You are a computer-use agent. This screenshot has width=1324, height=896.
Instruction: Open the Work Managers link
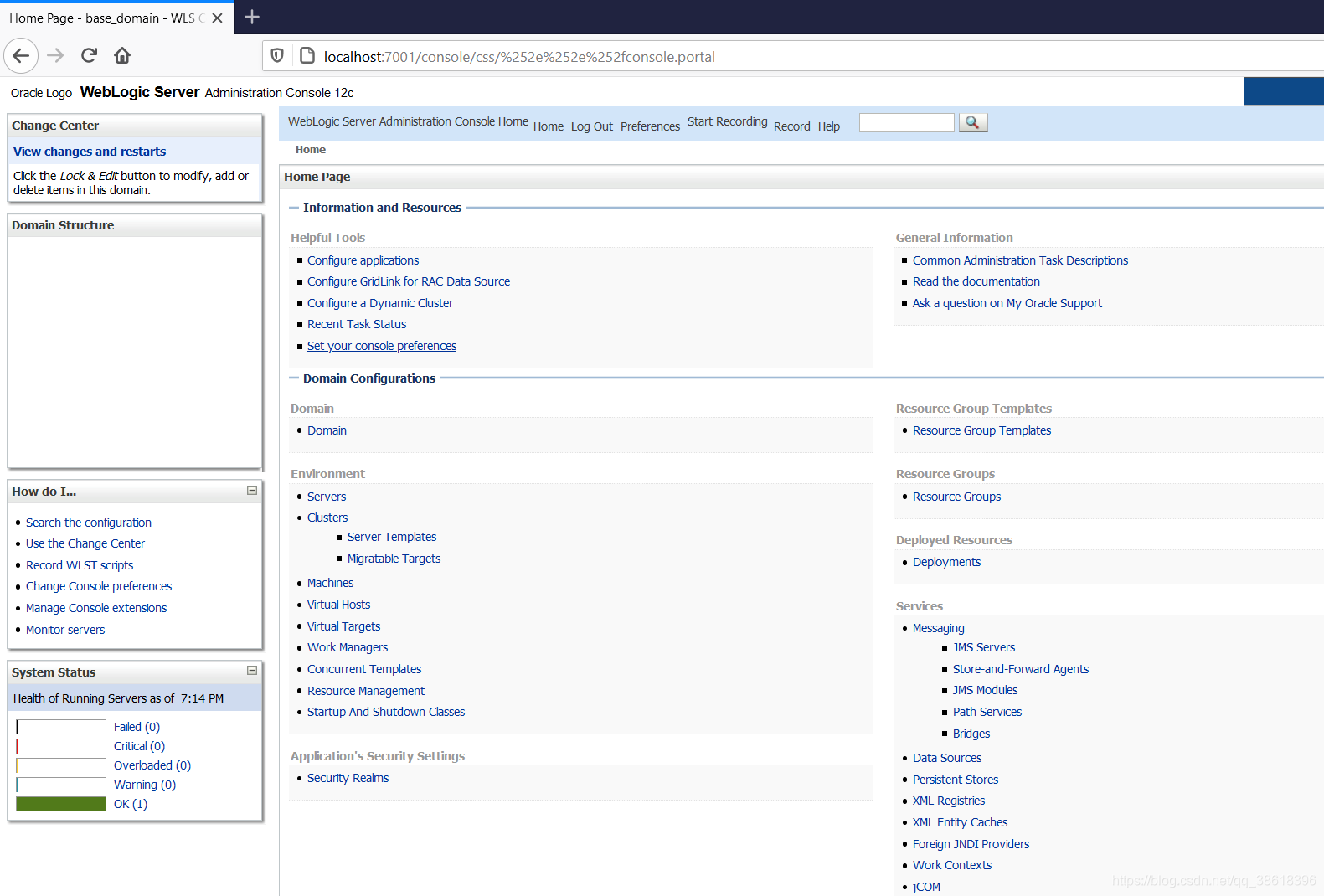coord(348,647)
